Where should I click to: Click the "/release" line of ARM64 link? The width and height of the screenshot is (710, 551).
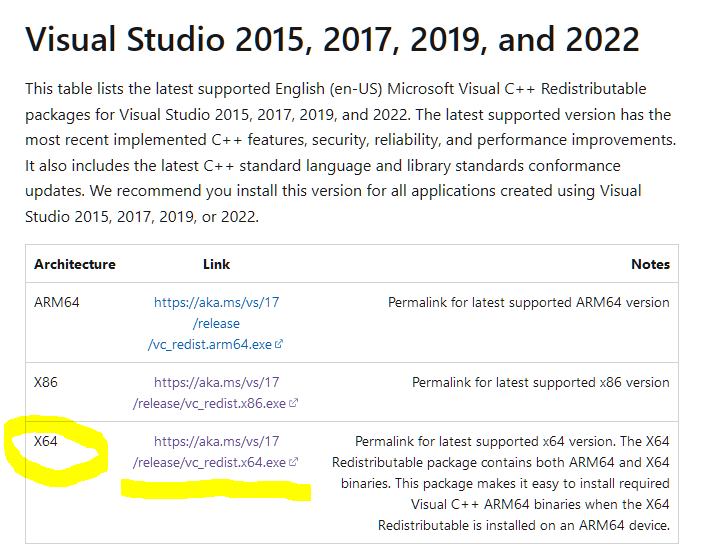coord(216,323)
